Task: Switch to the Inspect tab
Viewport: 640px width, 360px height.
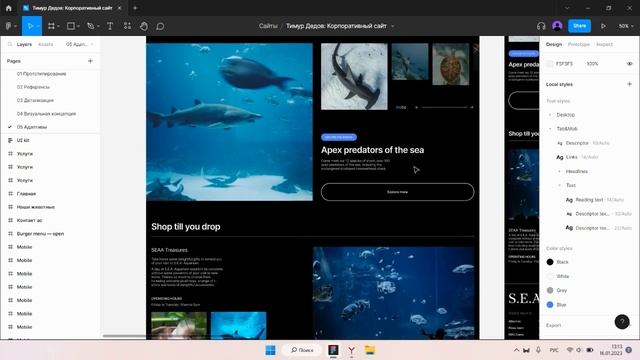Action: click(x=604, y=44)
